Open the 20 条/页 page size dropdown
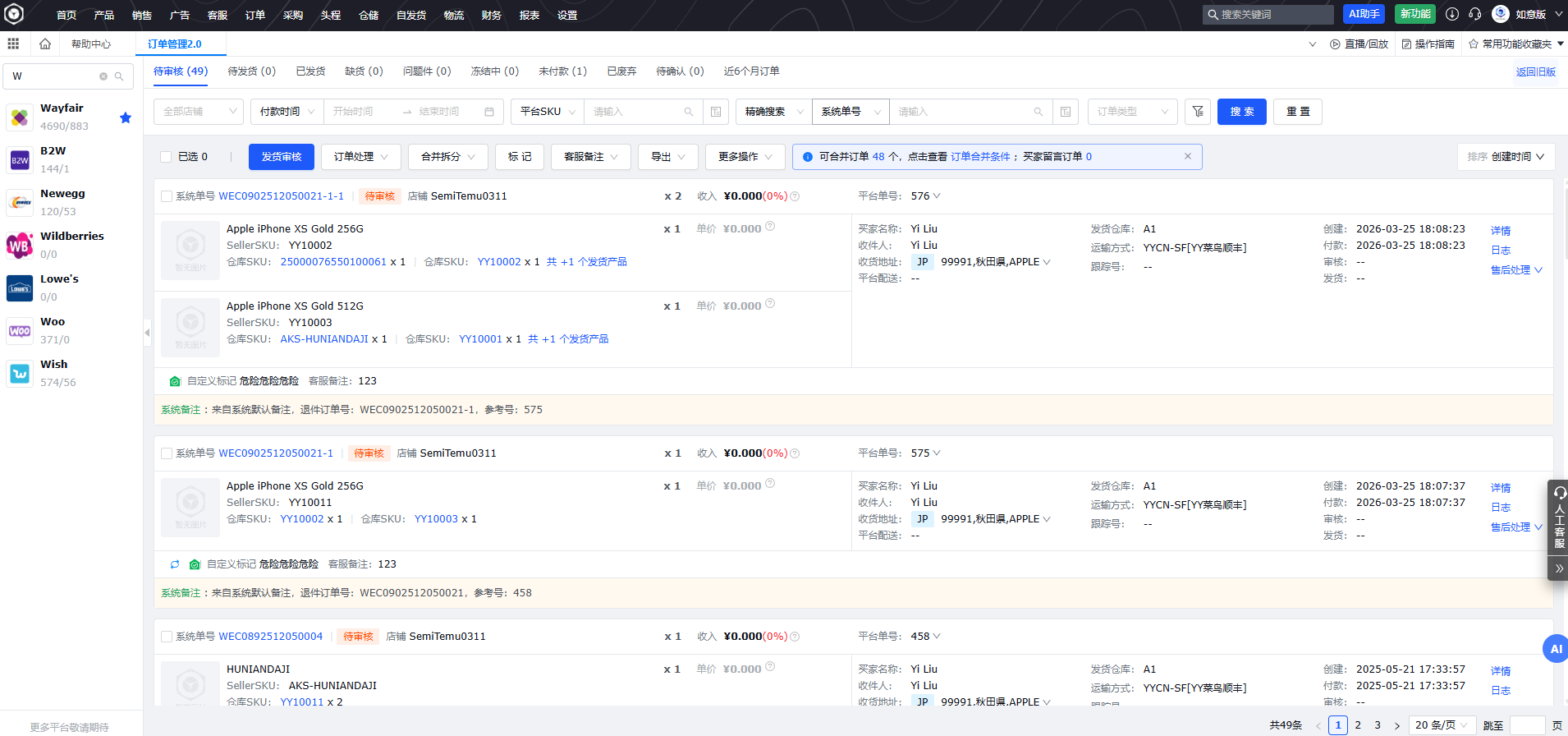Viewport: 1568px width, 736px height. (x=1442, y=725)
